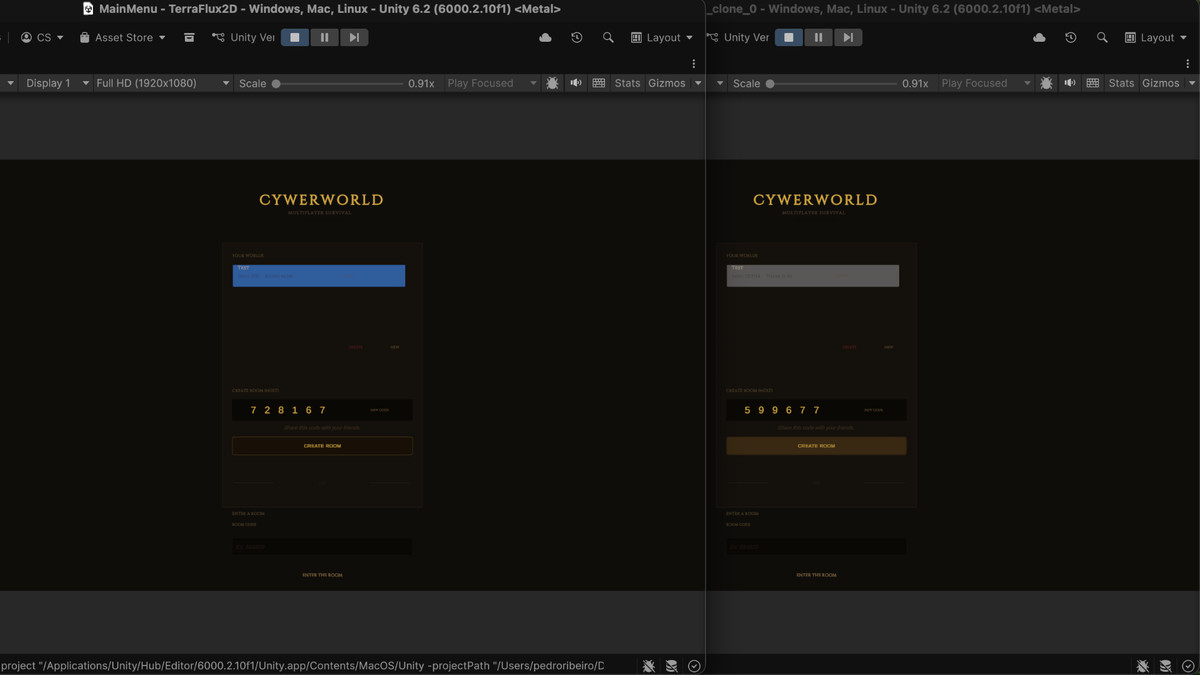
Task: Click ENTER THE ROOM in the MainMenu game
Action: coord(322,575)
